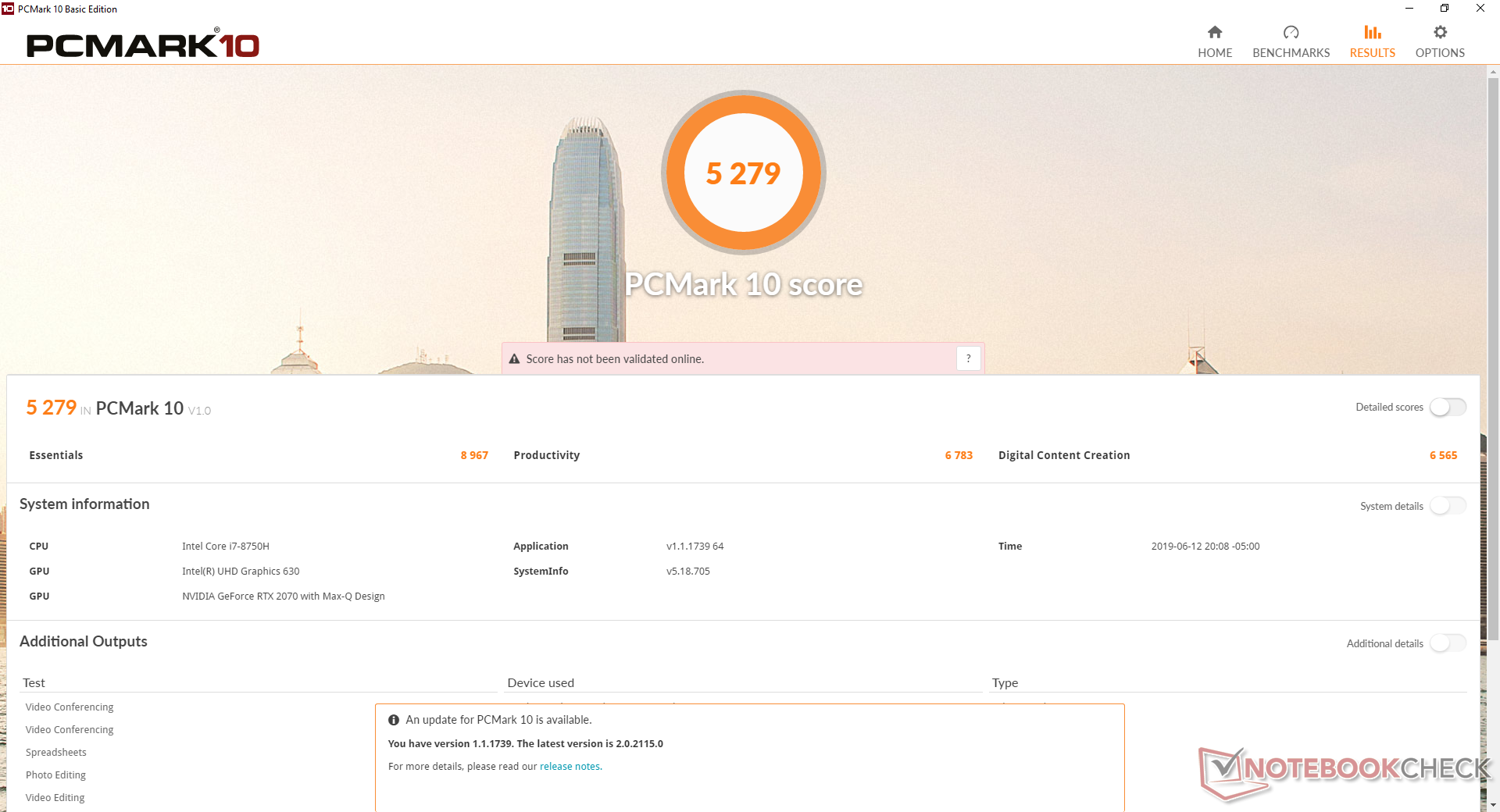Turn on the System details toggle
Image resolution: width=1500 pixels, height=812 pixels.
(1448, 506)
